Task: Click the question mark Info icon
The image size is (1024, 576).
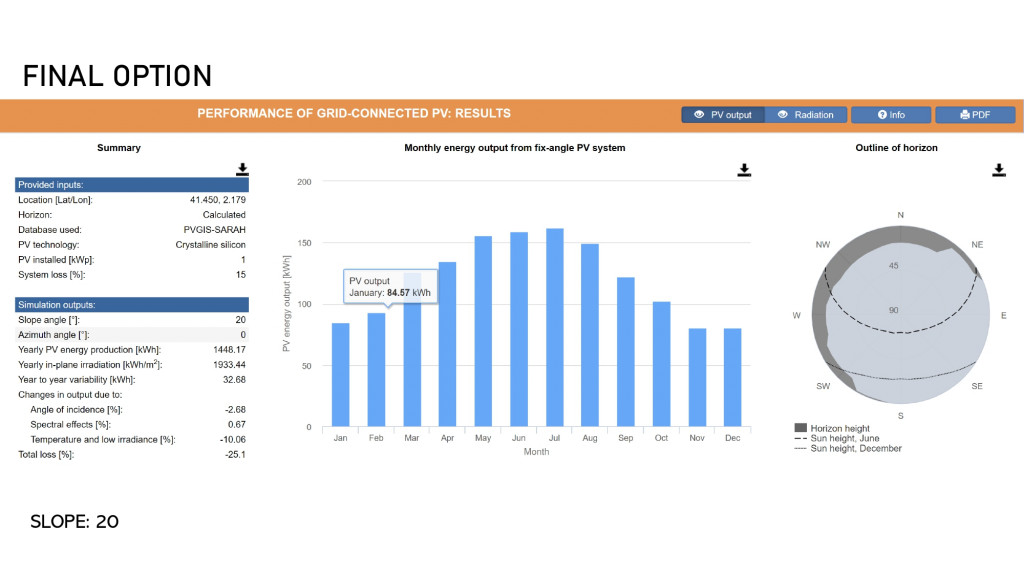Action: [x=882, y=115]
